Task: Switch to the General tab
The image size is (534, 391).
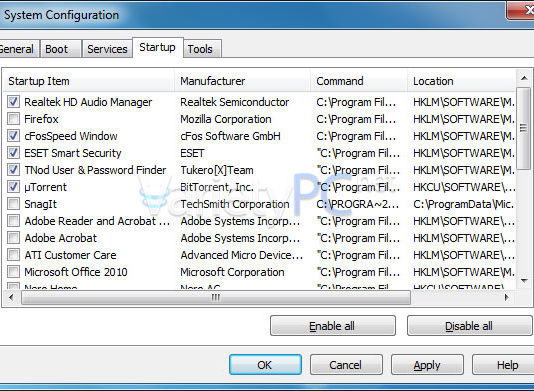Action: coord(19,49)
